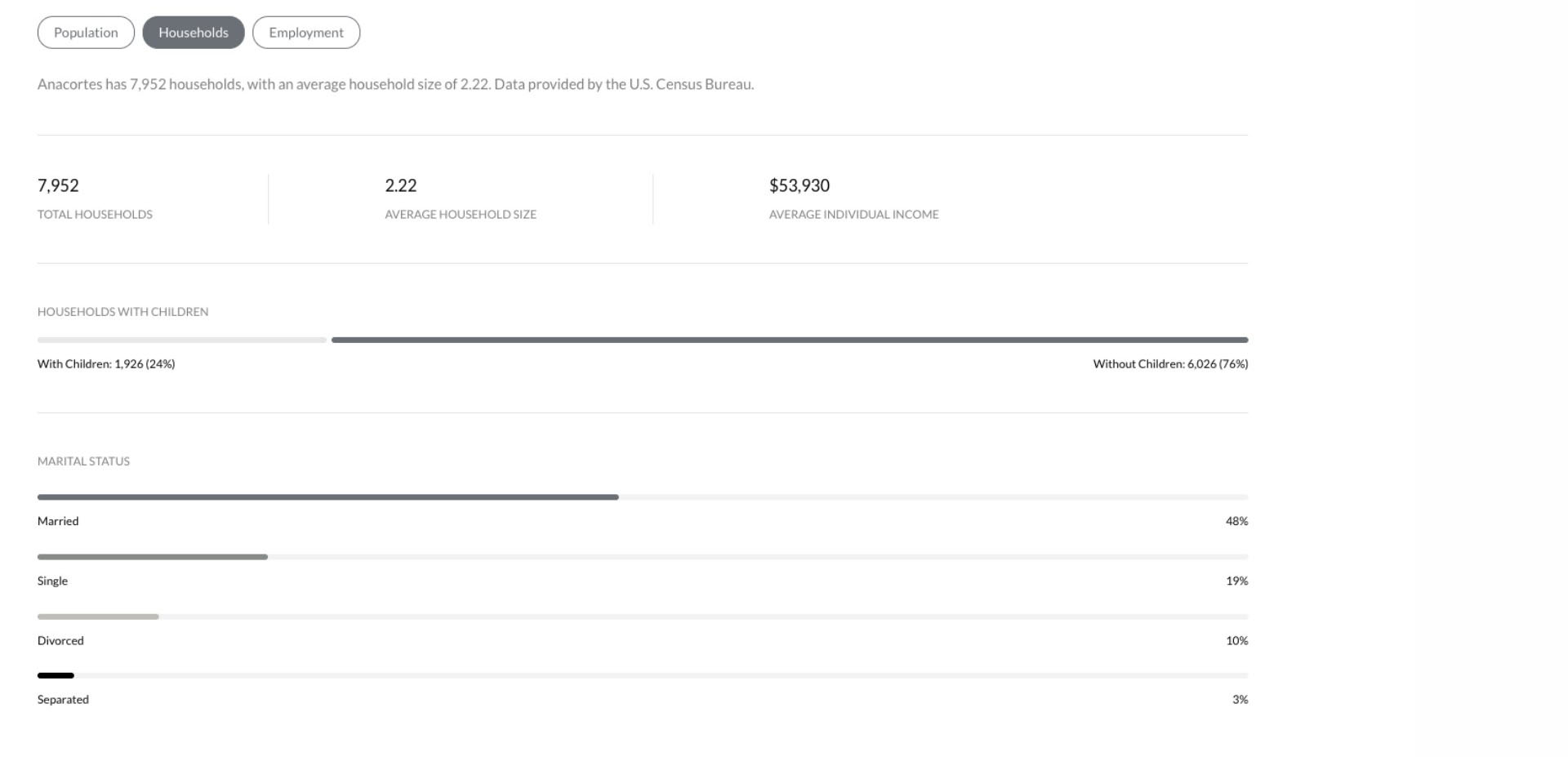1568x757 pixels.
Task: Click the Married 48% value
Action: pyautogui.click(x=1236, y=521)
